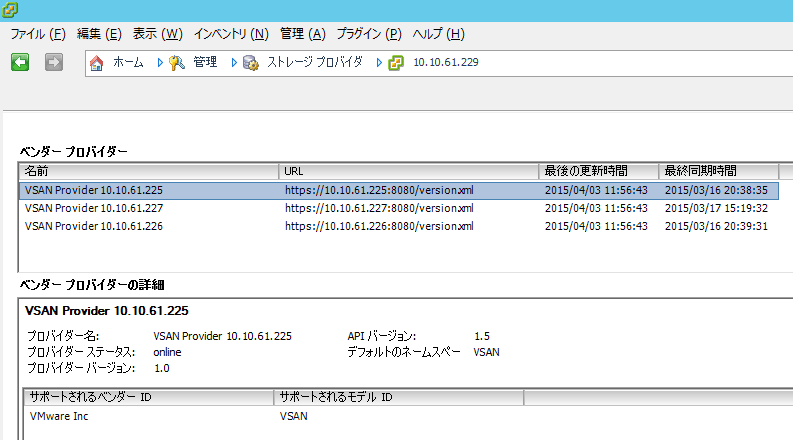Click the vSphere Client title bar icon

tap(10, 10)
